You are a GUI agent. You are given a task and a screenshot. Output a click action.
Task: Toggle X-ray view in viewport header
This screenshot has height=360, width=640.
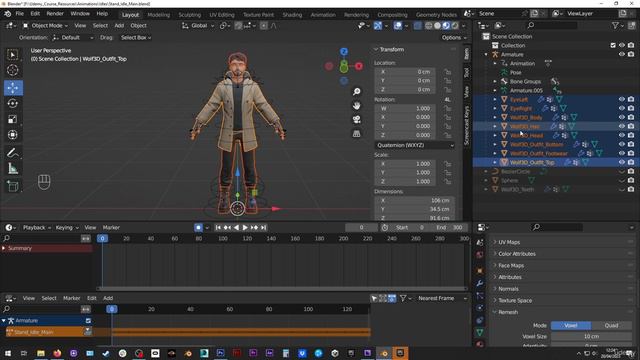click(x=418, y=26)
